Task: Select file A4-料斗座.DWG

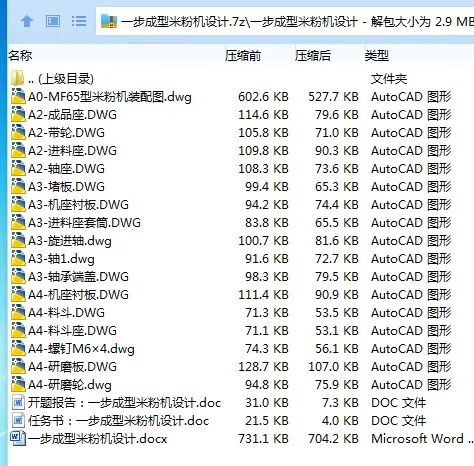Action: 72,331
